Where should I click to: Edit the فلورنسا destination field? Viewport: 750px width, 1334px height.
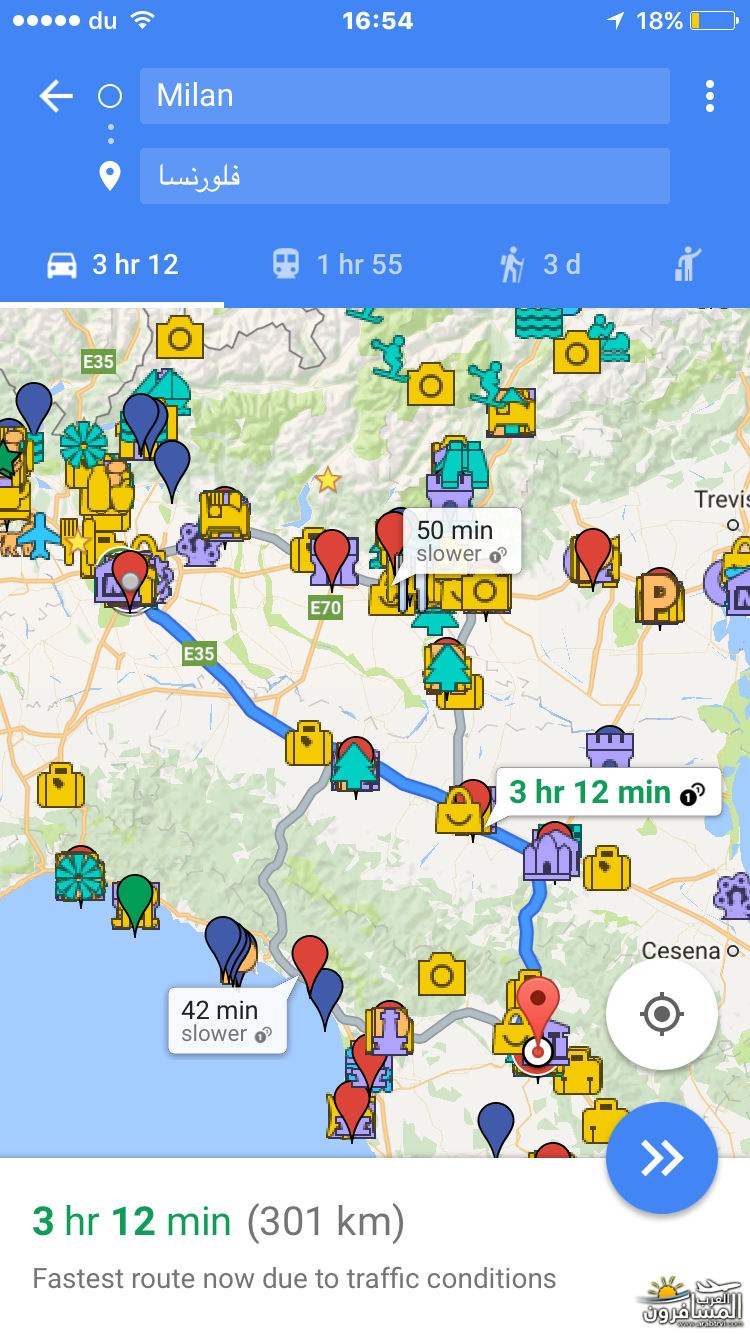click(x=404, y=176)
